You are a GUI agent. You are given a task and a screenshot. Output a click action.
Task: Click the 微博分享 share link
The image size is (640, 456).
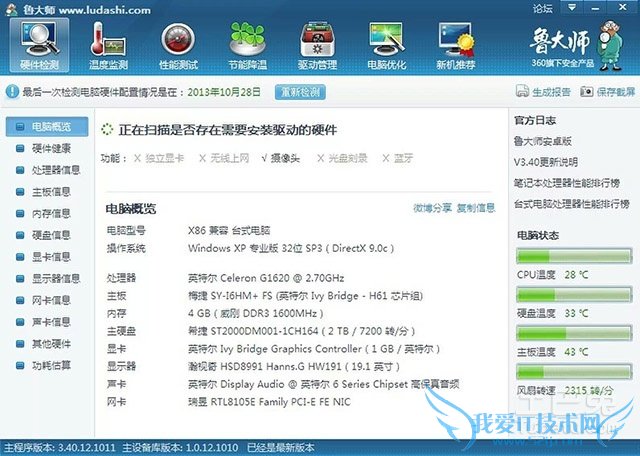432,208
